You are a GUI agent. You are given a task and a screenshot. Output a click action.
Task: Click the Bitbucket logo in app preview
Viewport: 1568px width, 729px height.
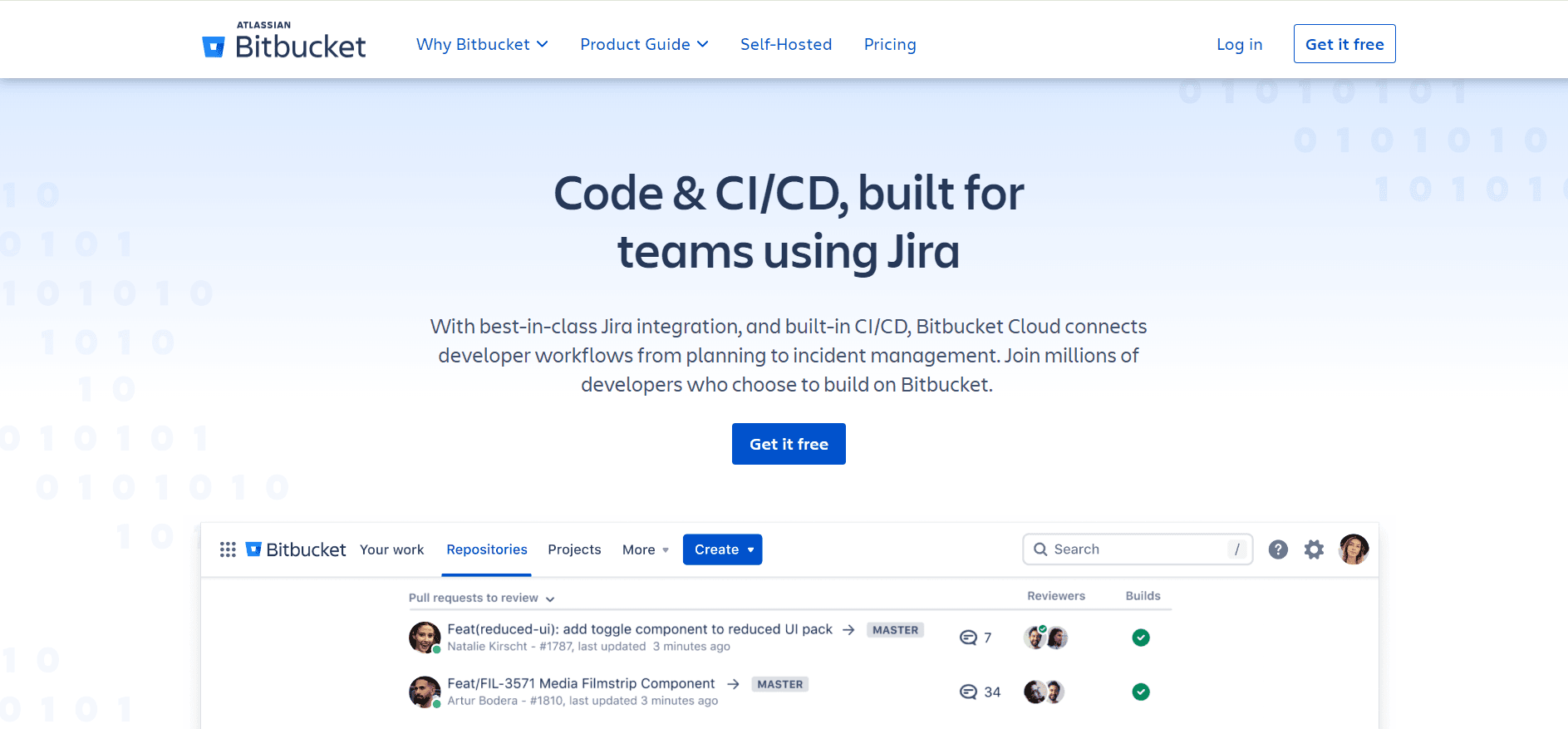click(x=296, y=549)
